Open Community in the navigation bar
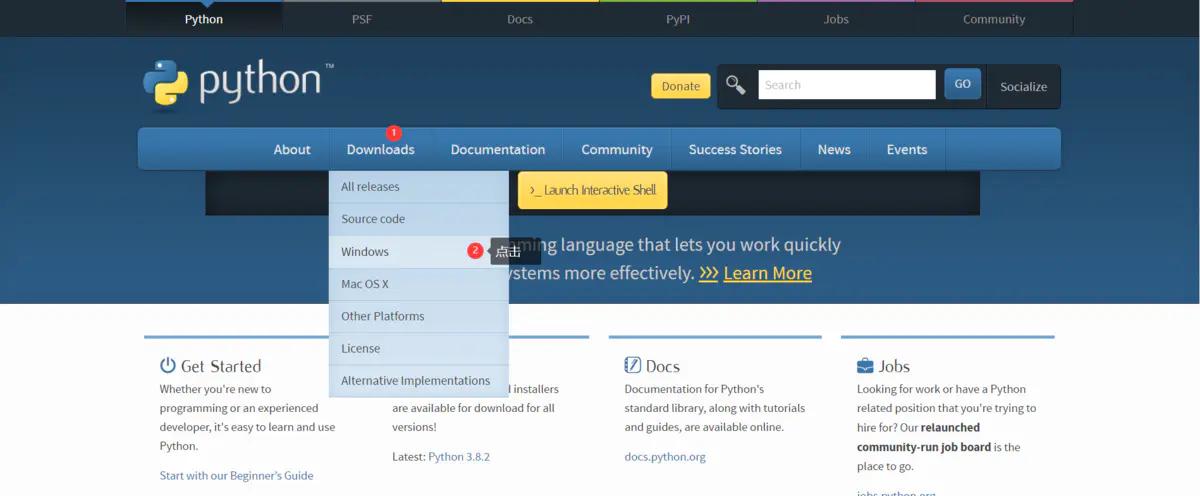Image resolution: width=1200 pixels, height=496 pixels. [617, 149]
